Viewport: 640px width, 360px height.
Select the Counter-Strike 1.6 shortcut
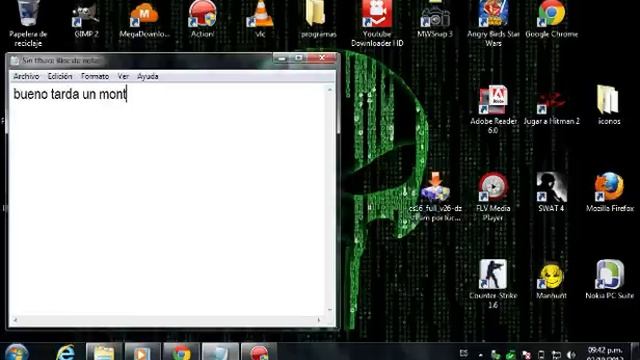(x=493, y=283)
